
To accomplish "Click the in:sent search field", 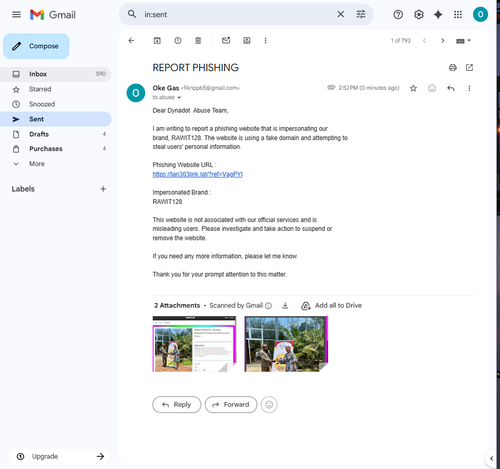I will click(237, 14).
